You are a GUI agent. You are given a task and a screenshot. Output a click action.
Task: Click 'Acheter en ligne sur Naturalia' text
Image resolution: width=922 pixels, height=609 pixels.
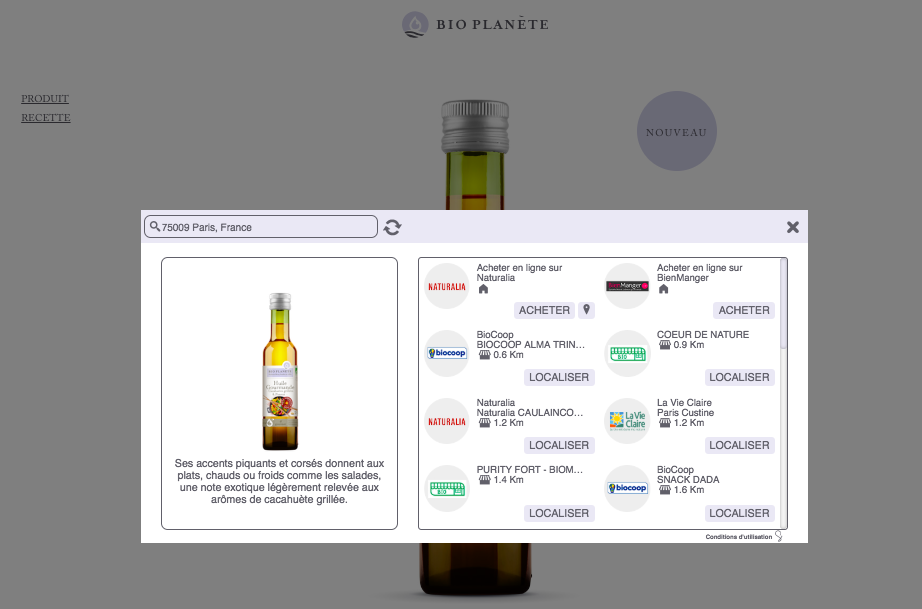[x=519, y=273]
